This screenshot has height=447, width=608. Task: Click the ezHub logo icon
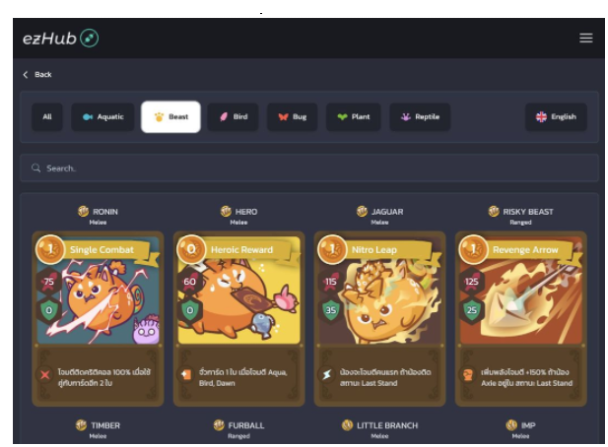[89, 38]
